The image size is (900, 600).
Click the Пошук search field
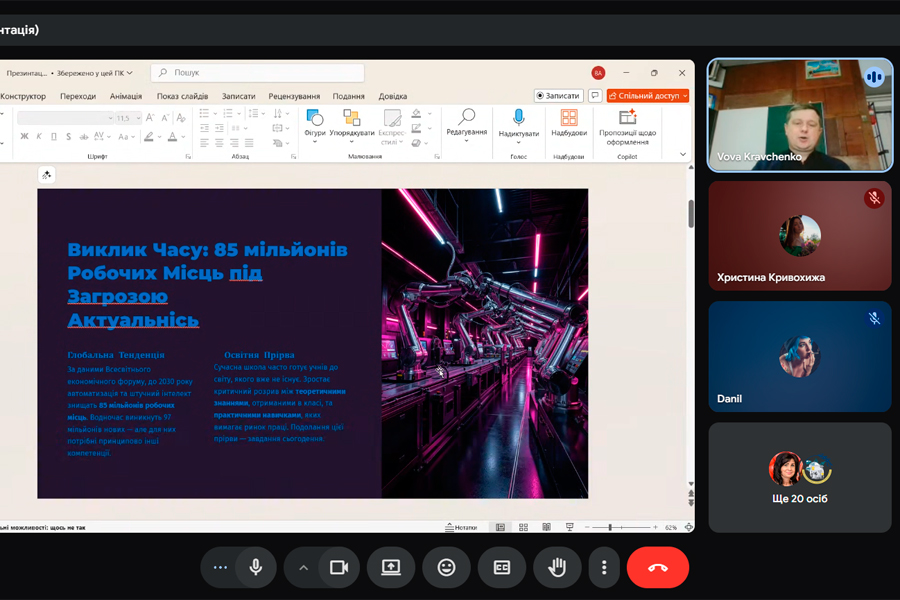point(258,73)
